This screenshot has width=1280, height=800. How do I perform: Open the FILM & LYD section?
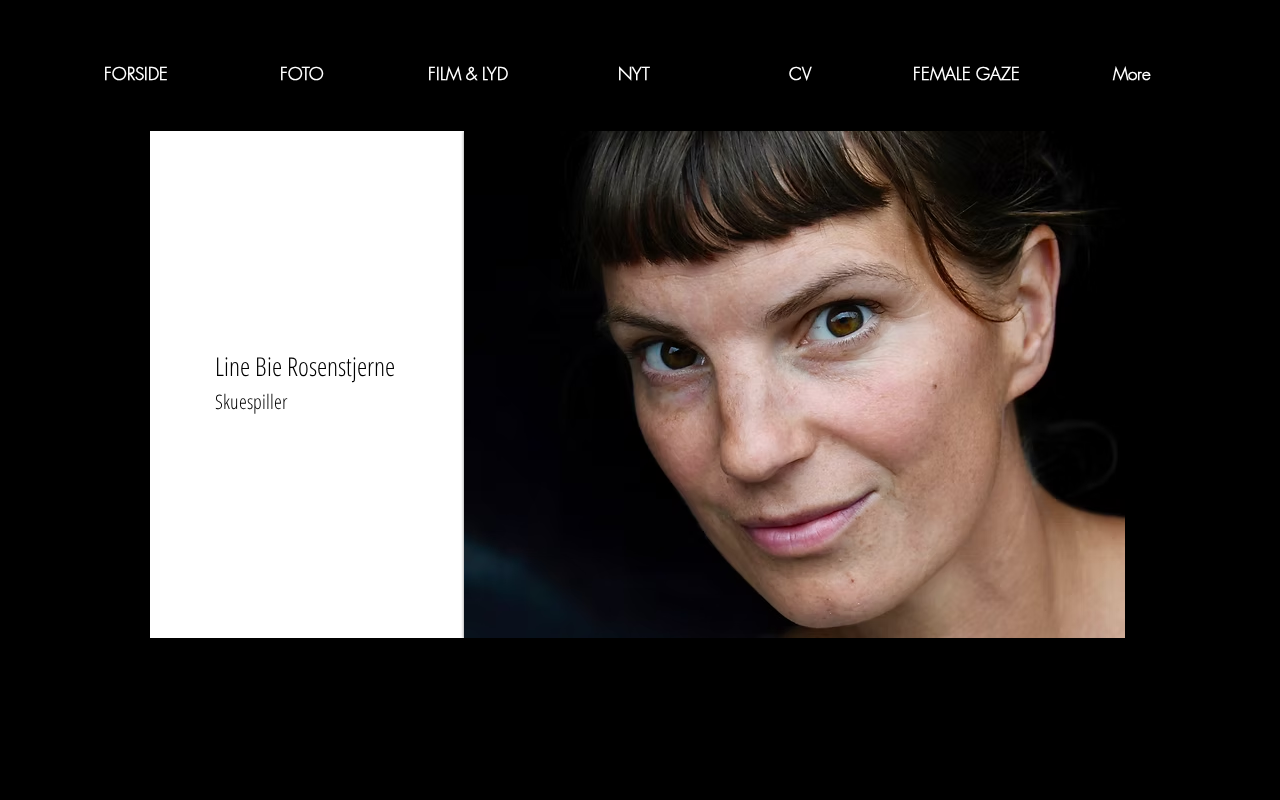tap(467, 74)
